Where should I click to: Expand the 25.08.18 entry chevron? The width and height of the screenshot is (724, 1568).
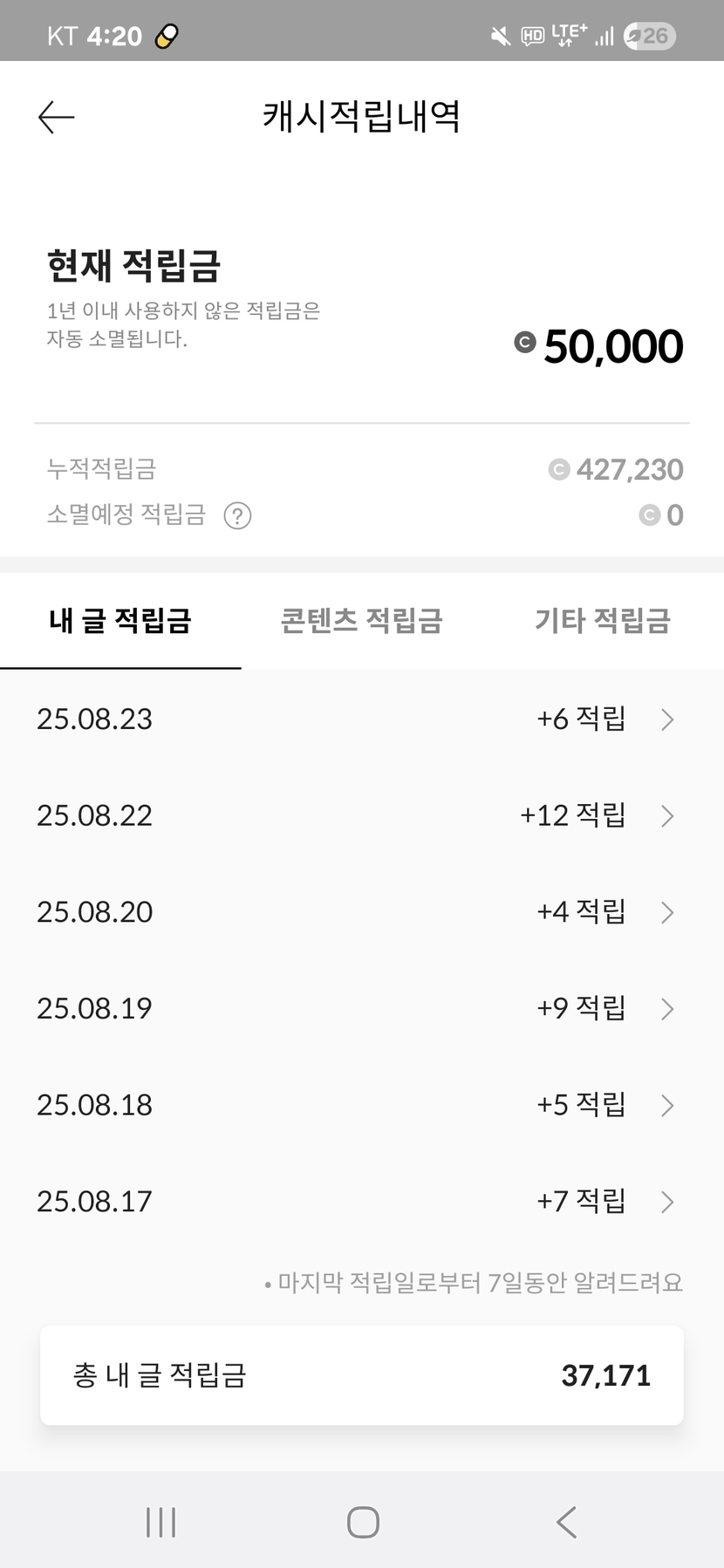coord(667,1106)
